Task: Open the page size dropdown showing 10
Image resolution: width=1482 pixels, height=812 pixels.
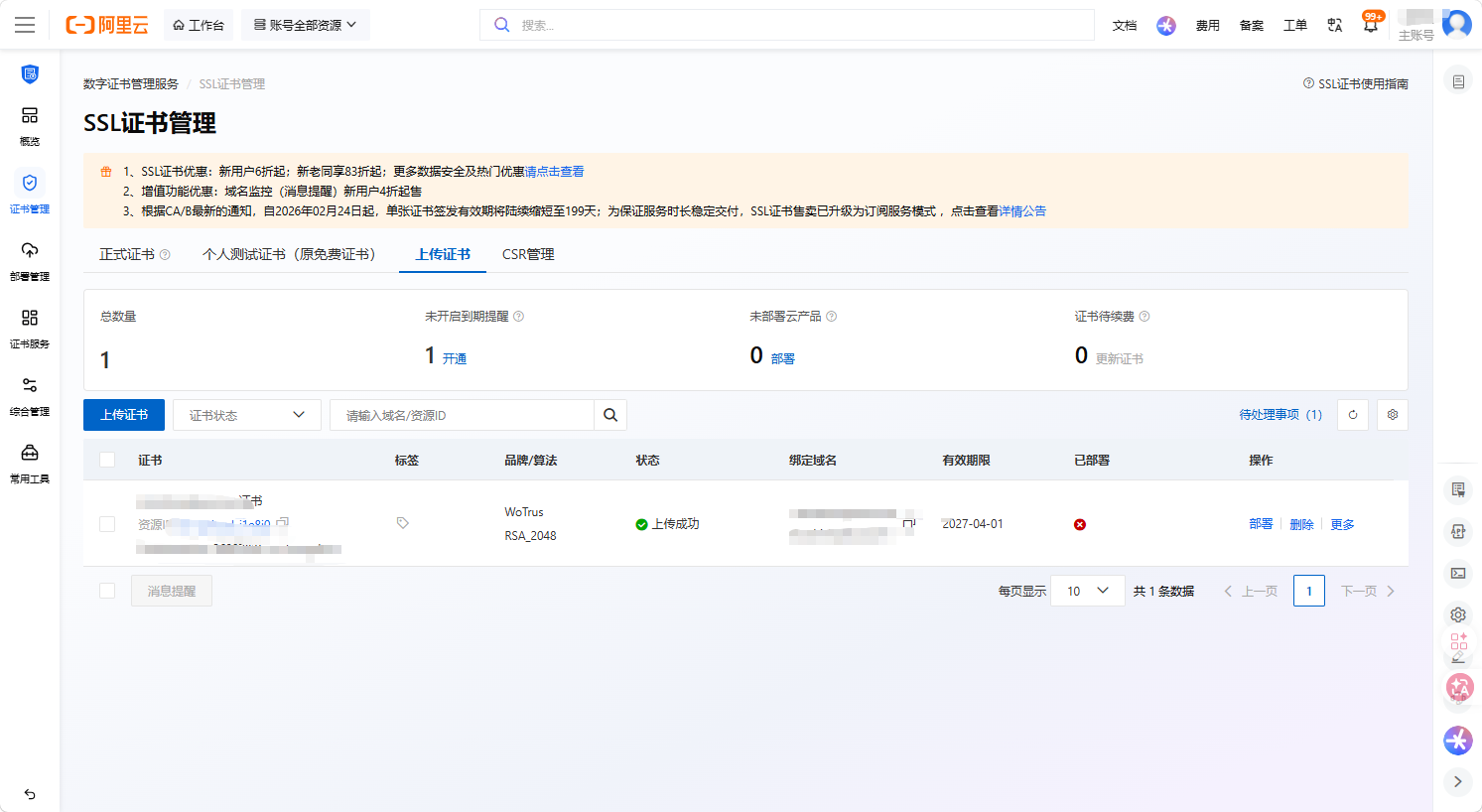Action: [x=1088, y=591]
